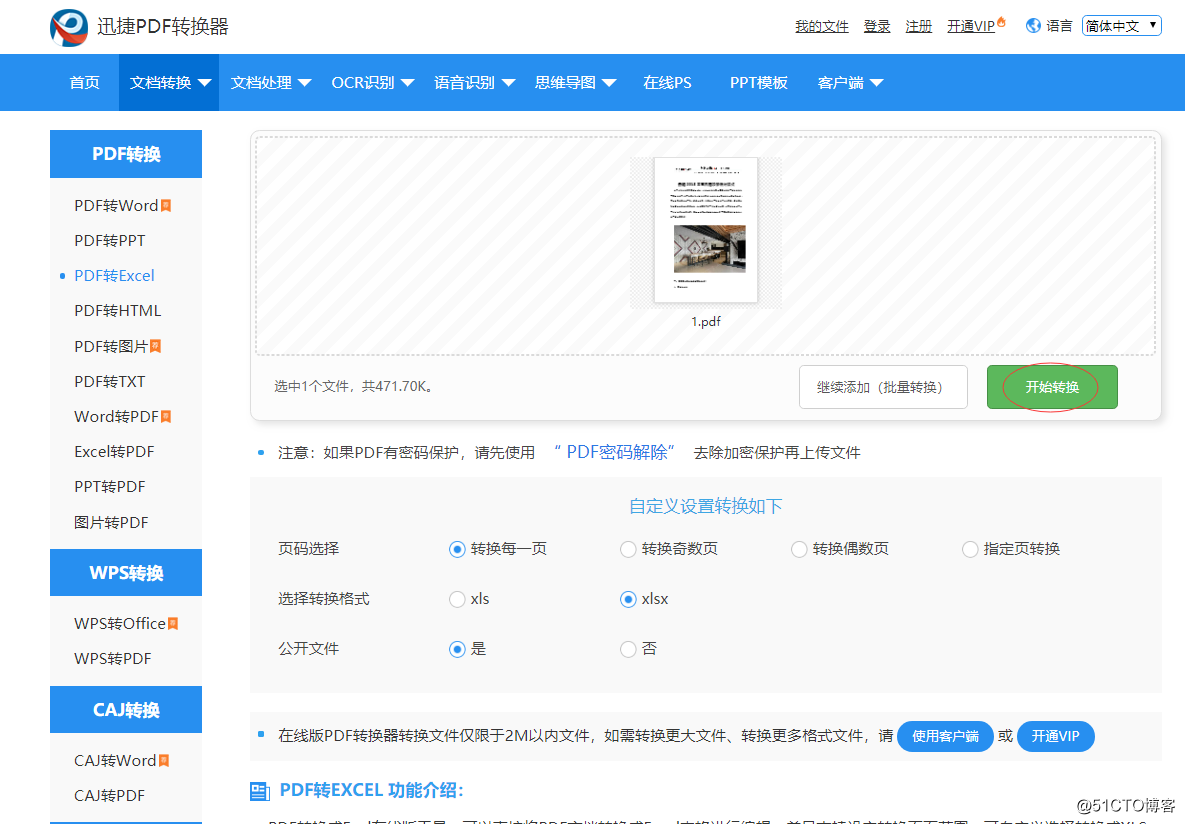Set 公开文件 to 否
The image size is (1185, 824).
point(628,649)
